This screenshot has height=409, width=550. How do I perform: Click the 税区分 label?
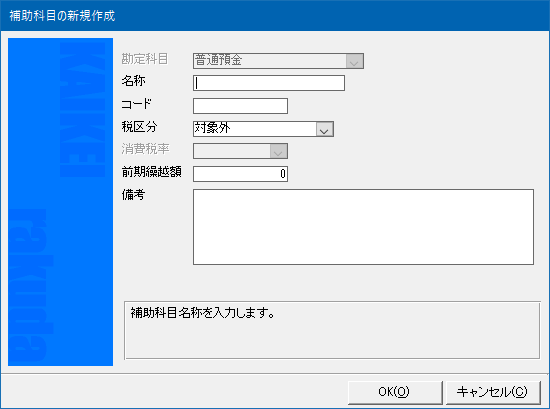click(x=139, y=127)
